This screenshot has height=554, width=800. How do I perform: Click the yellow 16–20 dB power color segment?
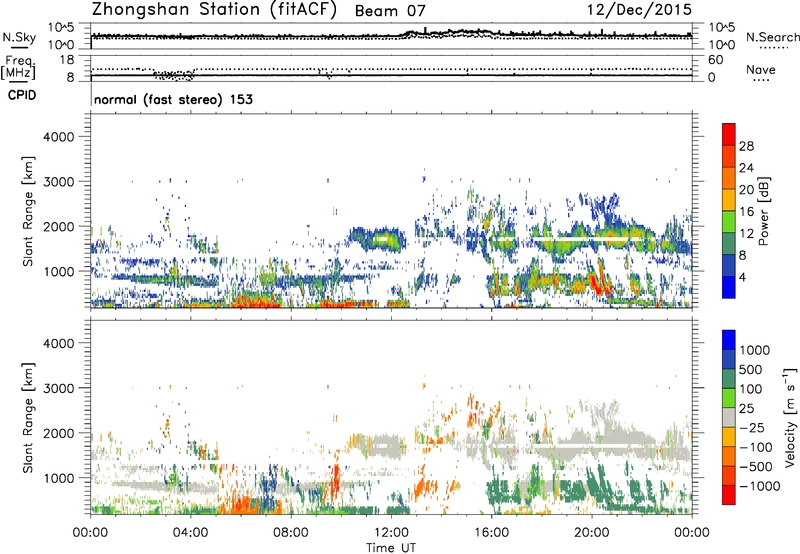(x=729, y=200)
